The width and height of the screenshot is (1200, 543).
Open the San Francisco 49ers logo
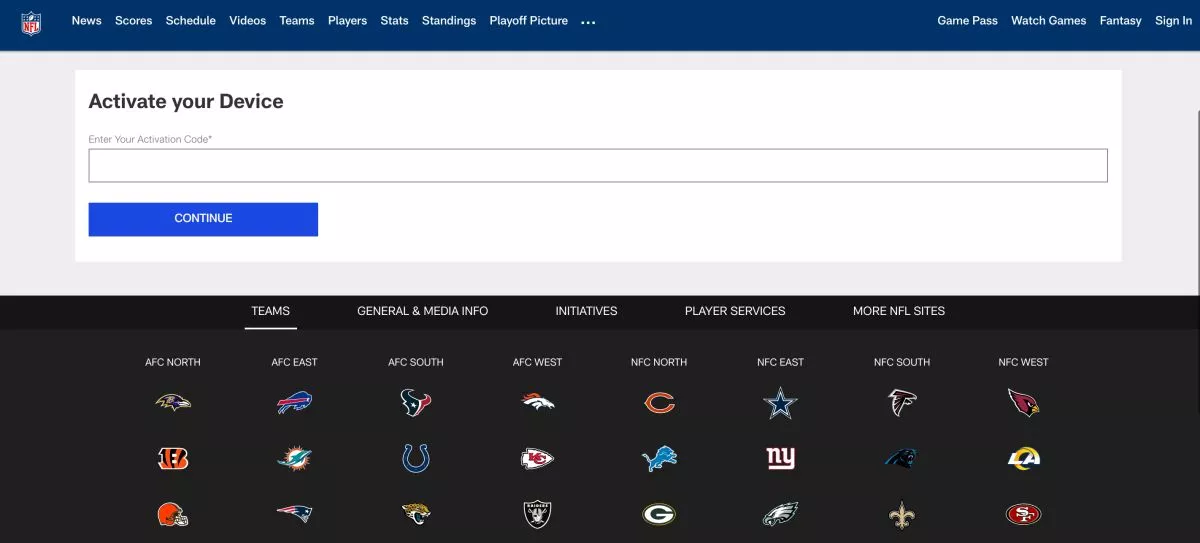[1024, 515]
